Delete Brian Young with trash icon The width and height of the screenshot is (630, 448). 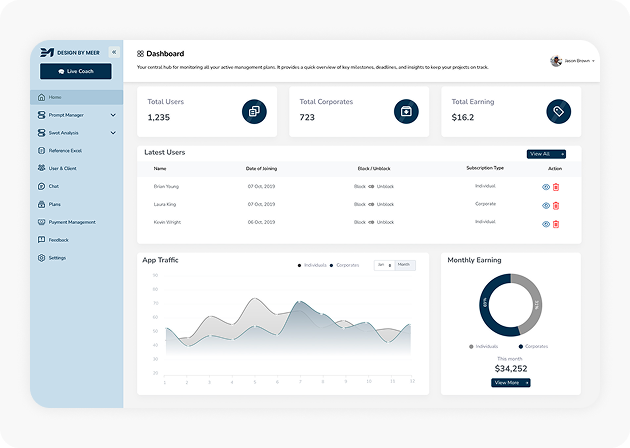point(556,187)
